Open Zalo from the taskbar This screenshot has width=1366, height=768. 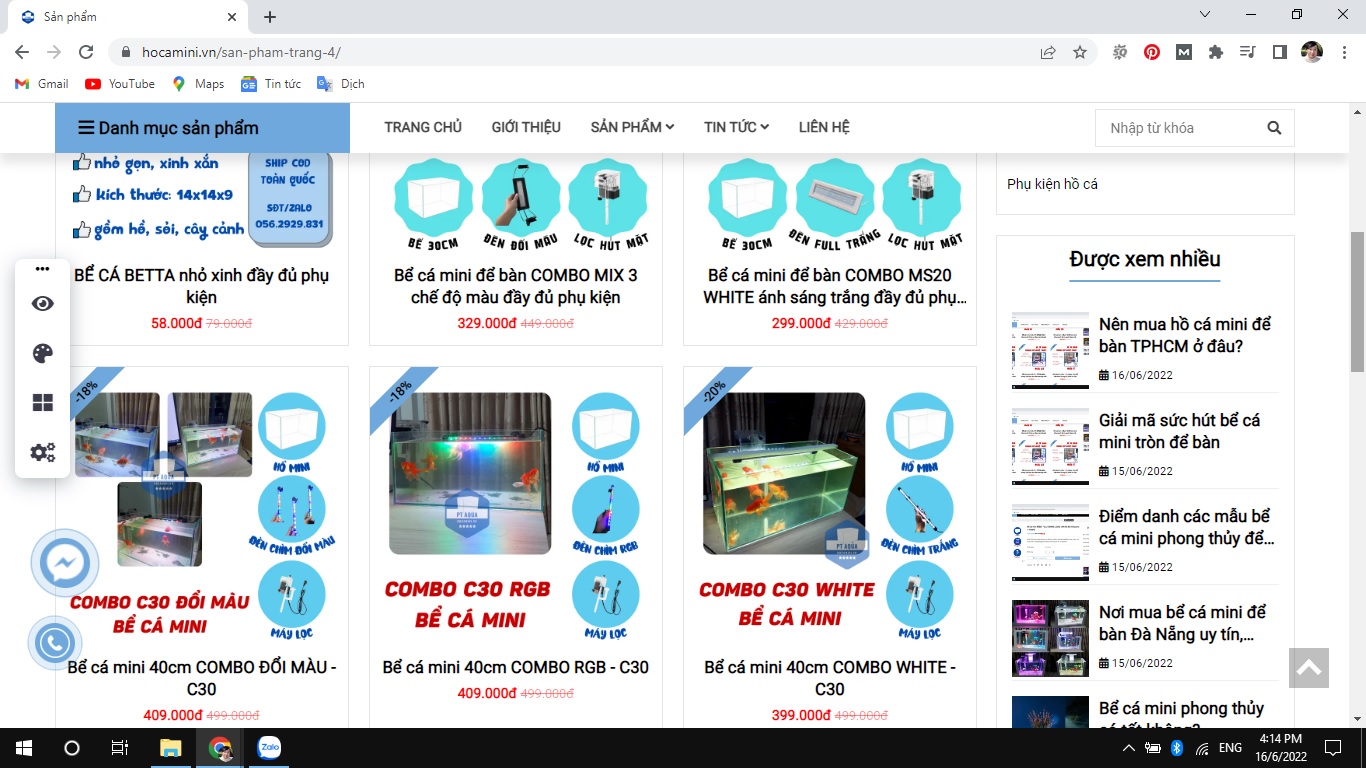(x=269, y=748)
